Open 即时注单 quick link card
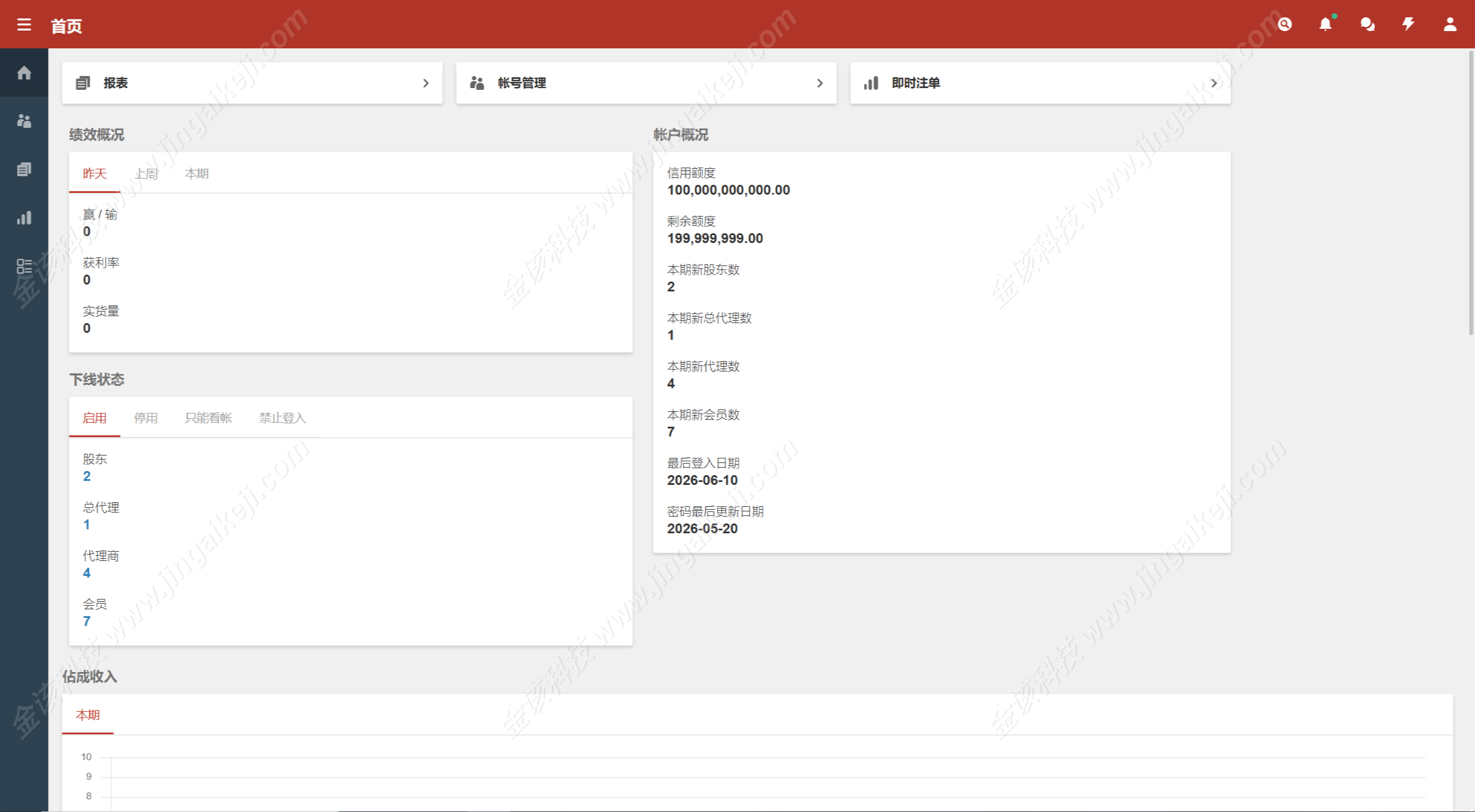 1041,83
